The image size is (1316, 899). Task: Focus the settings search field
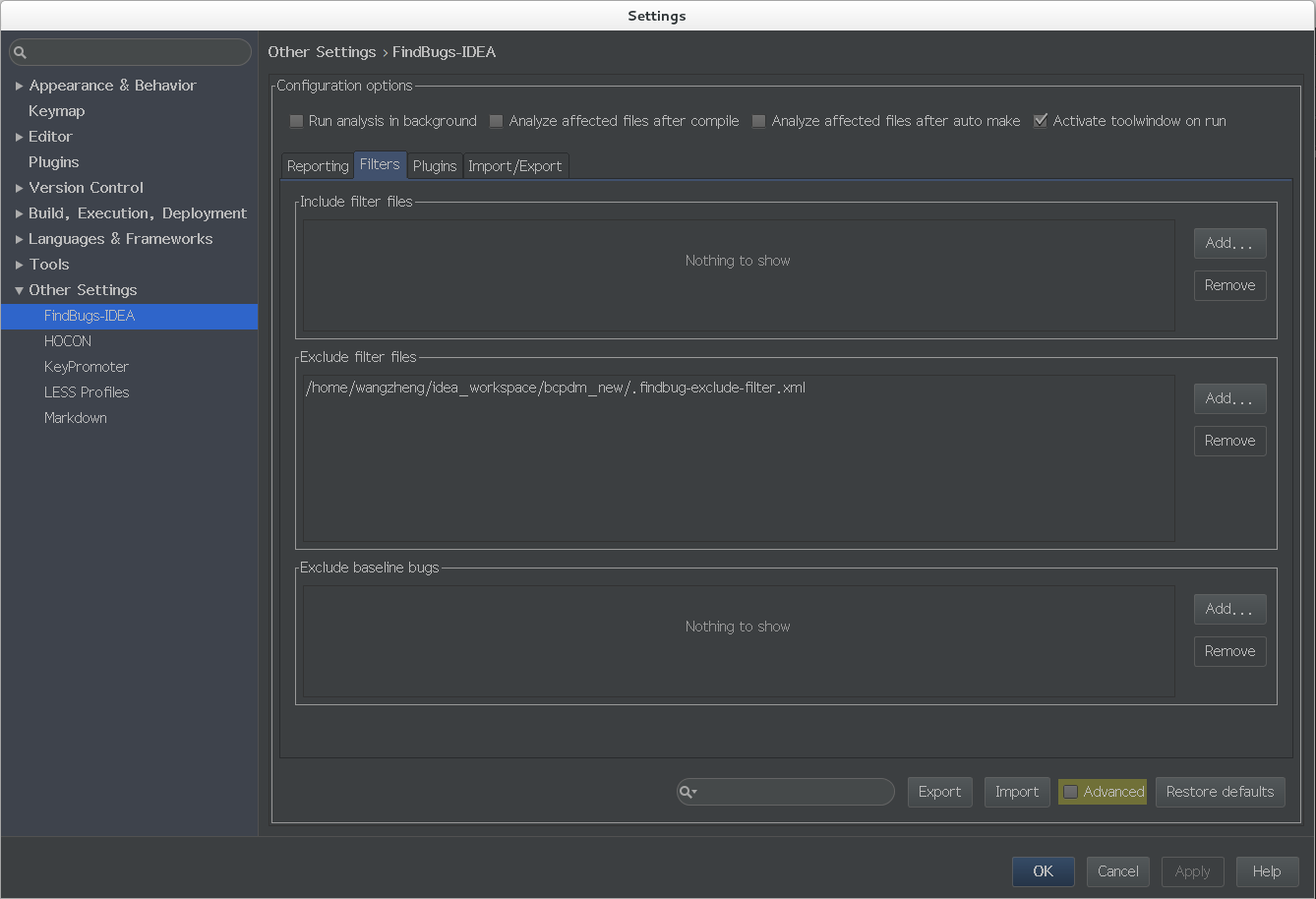pyautogui.click(x=130, y=52)
